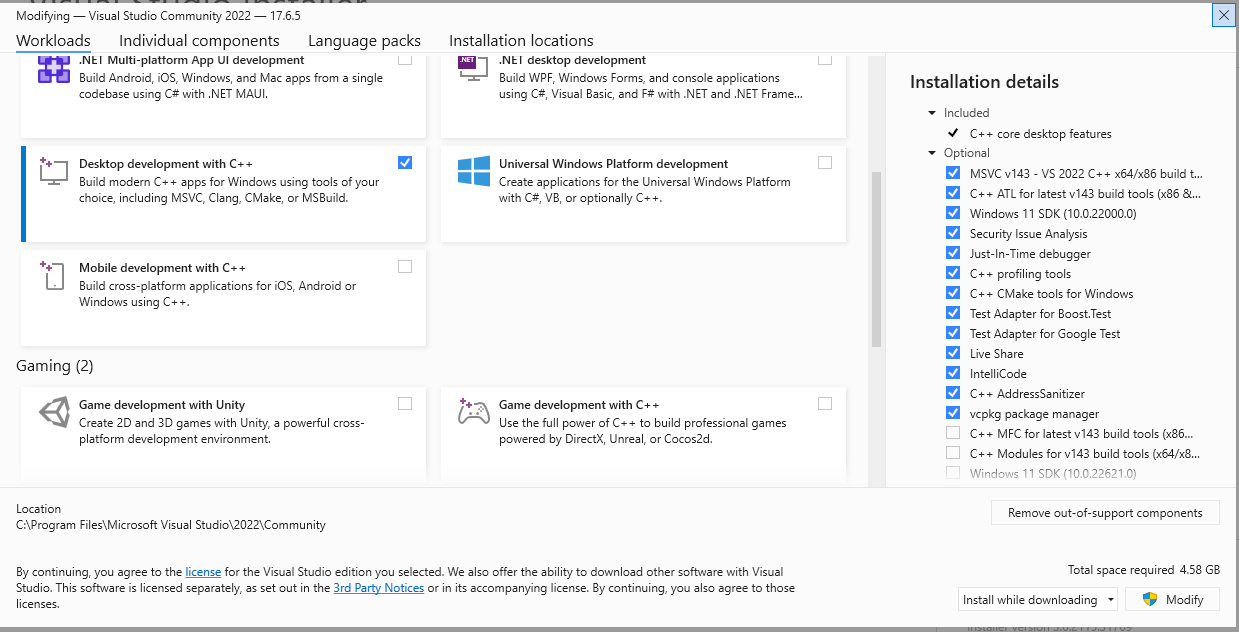Open the Language packs tab
1239x632 pixels.
pyautogui.click(x=364, y=41)
